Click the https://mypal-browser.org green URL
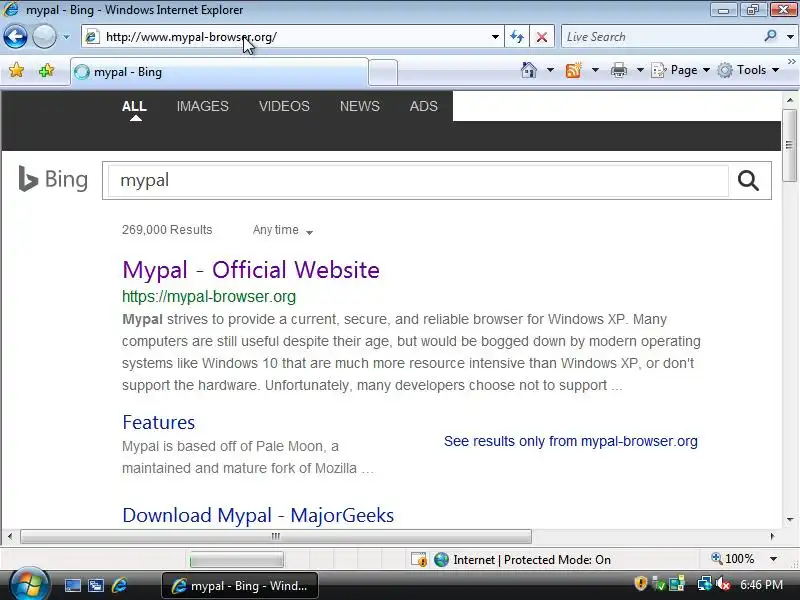The height and width of the screenshot is (600, 800). pos(209,296)
